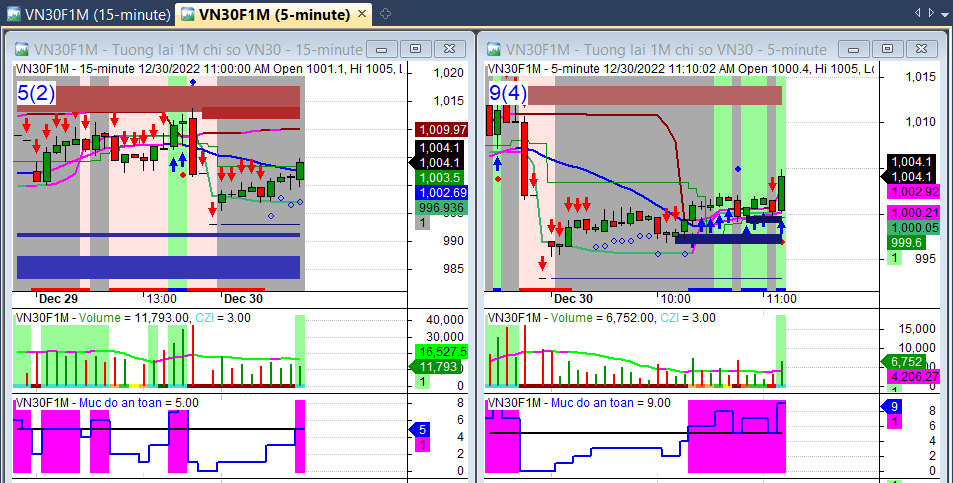
Task: Click Volume = 11,793.00 pane title
Action: tap(134, 318)
